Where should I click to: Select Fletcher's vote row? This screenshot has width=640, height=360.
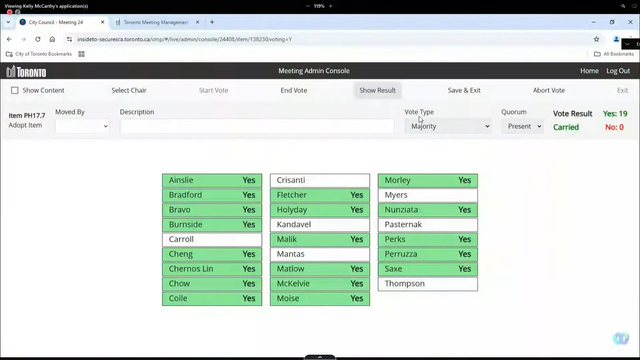(320, 195)
